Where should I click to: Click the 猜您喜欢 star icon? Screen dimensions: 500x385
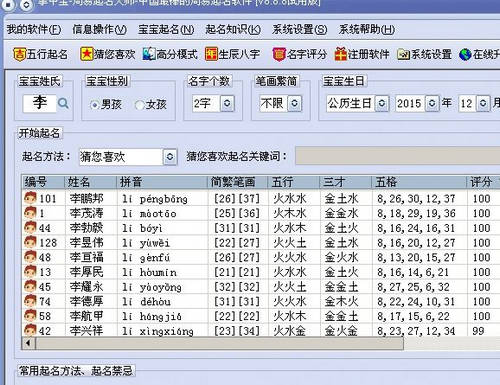pos(87,54)
